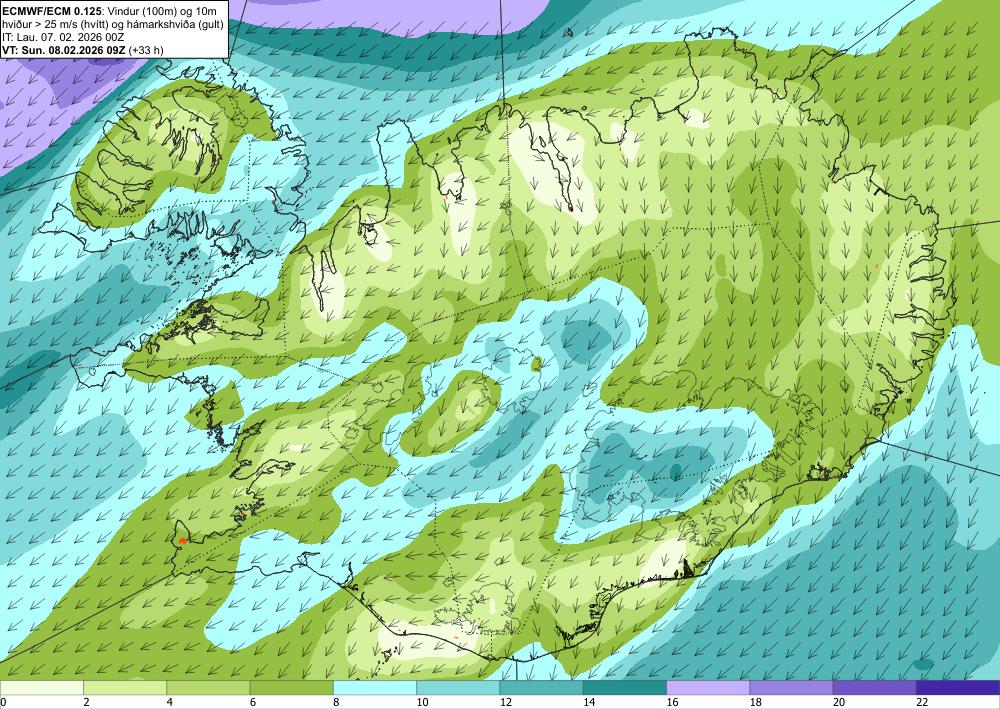Click the 18–20 medium purple legend swatch

791,688
